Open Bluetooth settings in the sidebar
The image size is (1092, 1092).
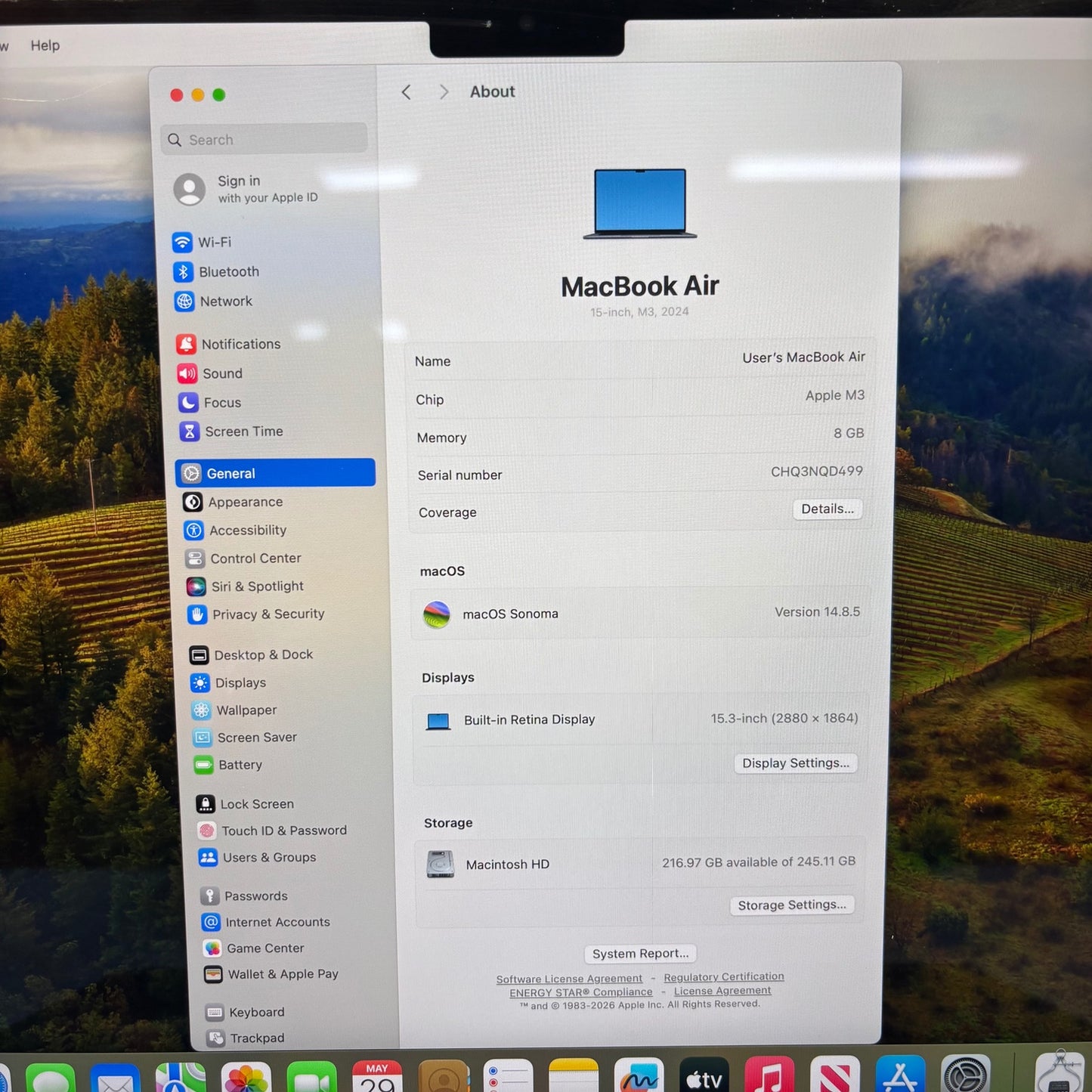216,272
